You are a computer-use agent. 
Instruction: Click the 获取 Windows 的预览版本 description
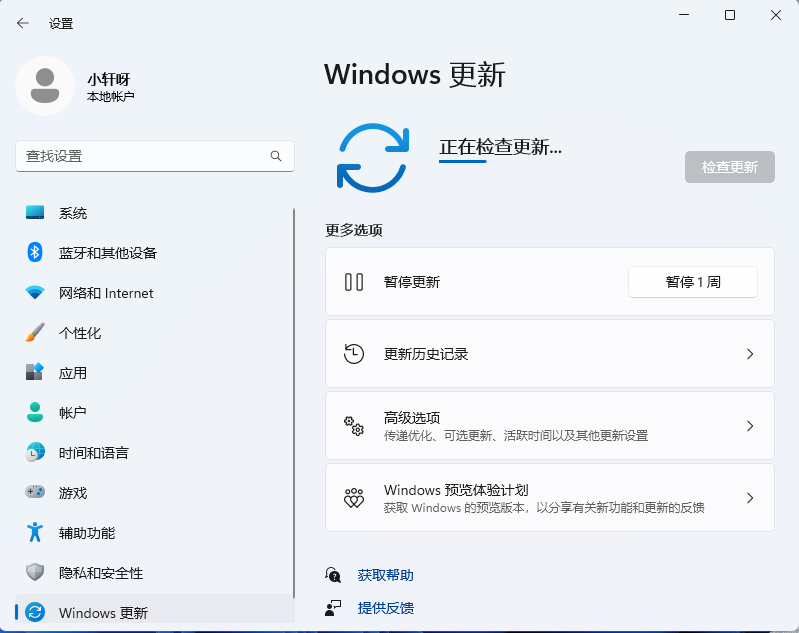pos(544,508)
